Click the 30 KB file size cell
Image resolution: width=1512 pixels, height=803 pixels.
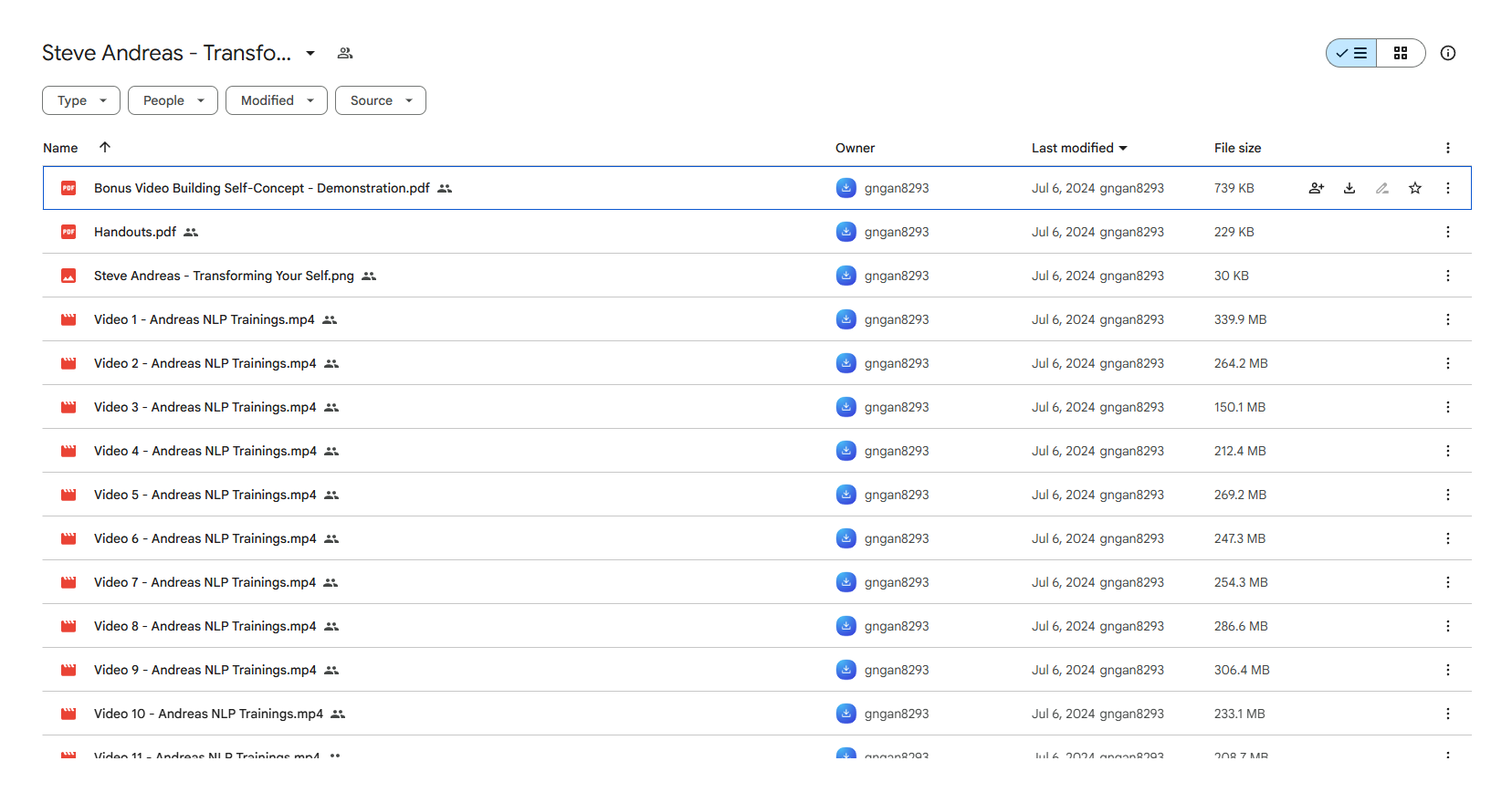point(1231,276)
